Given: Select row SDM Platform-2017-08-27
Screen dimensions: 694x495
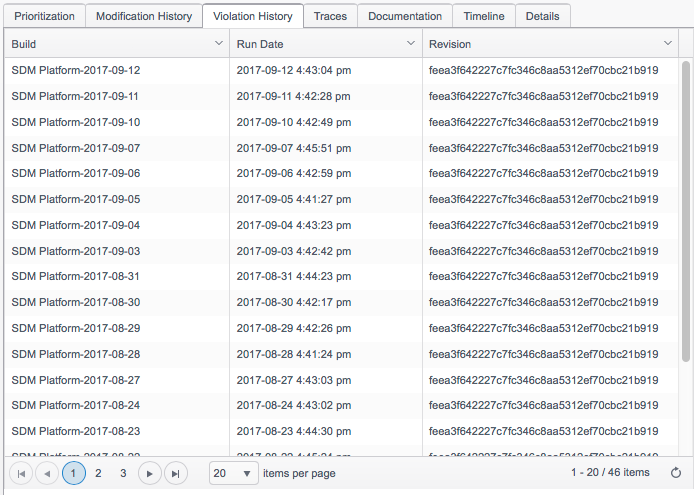Looking at the screenshot, I should (x=341, y=380).
